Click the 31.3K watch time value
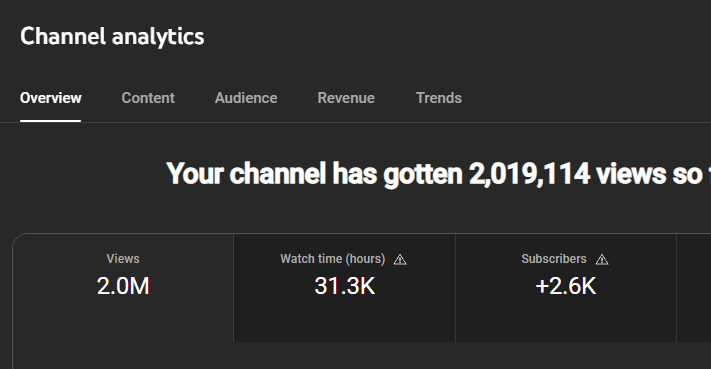Screen dimensions: 711x369 (x=345, y=286)
